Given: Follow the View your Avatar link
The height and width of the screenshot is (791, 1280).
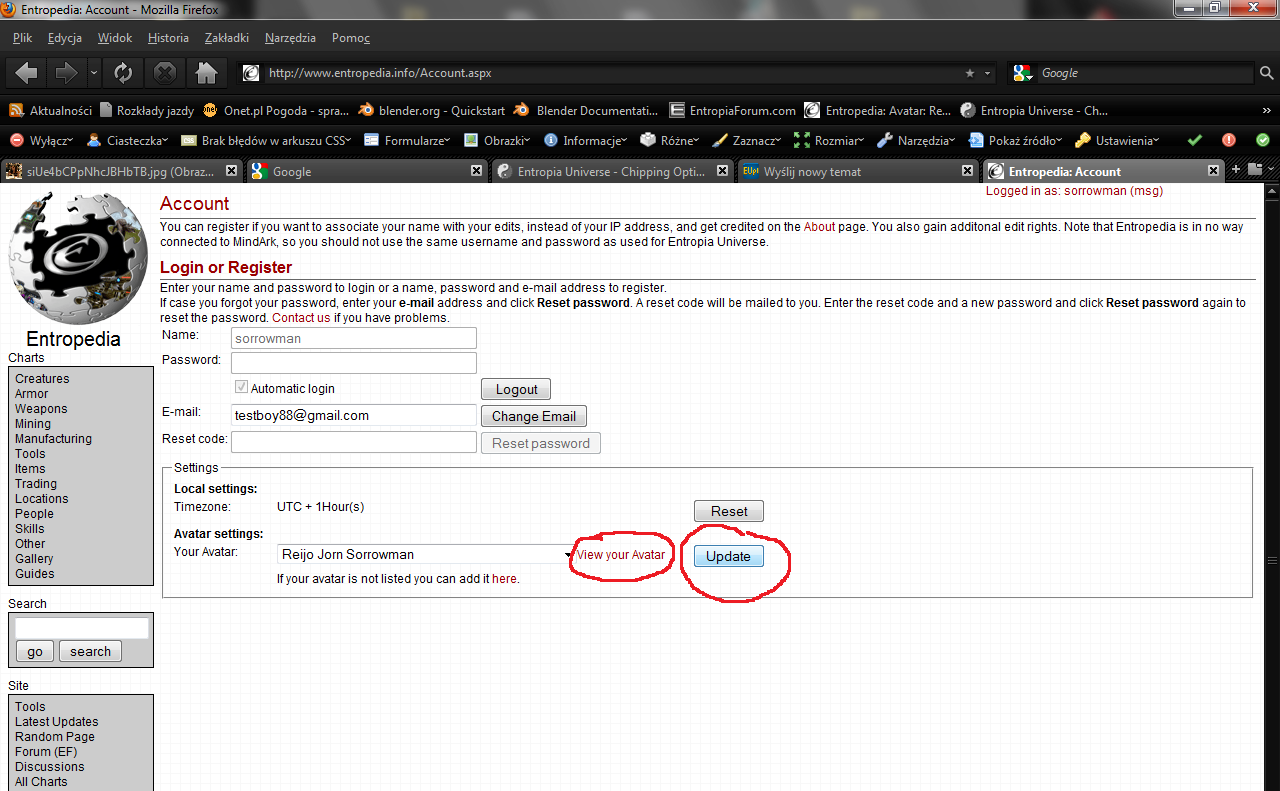Looking at the screenshot, I should coord(620,555).
